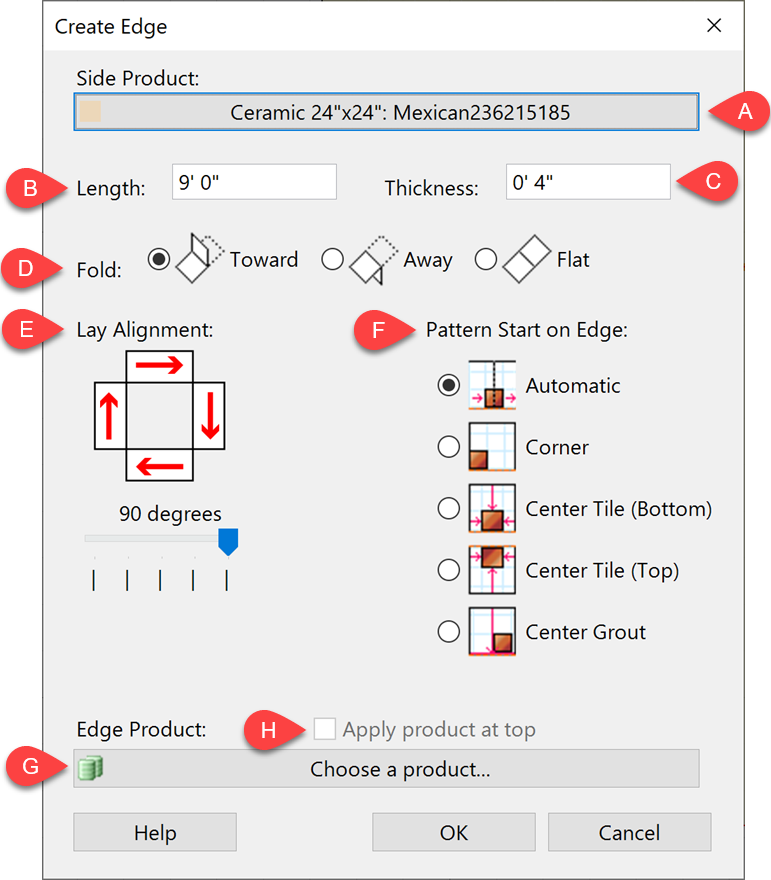Click the Lay Alignment degrees slider handle
This screenshot has height=880, width=771.
click(228, 542)
